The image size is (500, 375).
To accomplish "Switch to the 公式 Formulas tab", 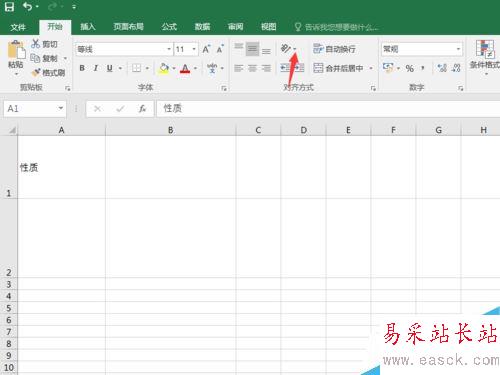I will click(x=169, y=27).
